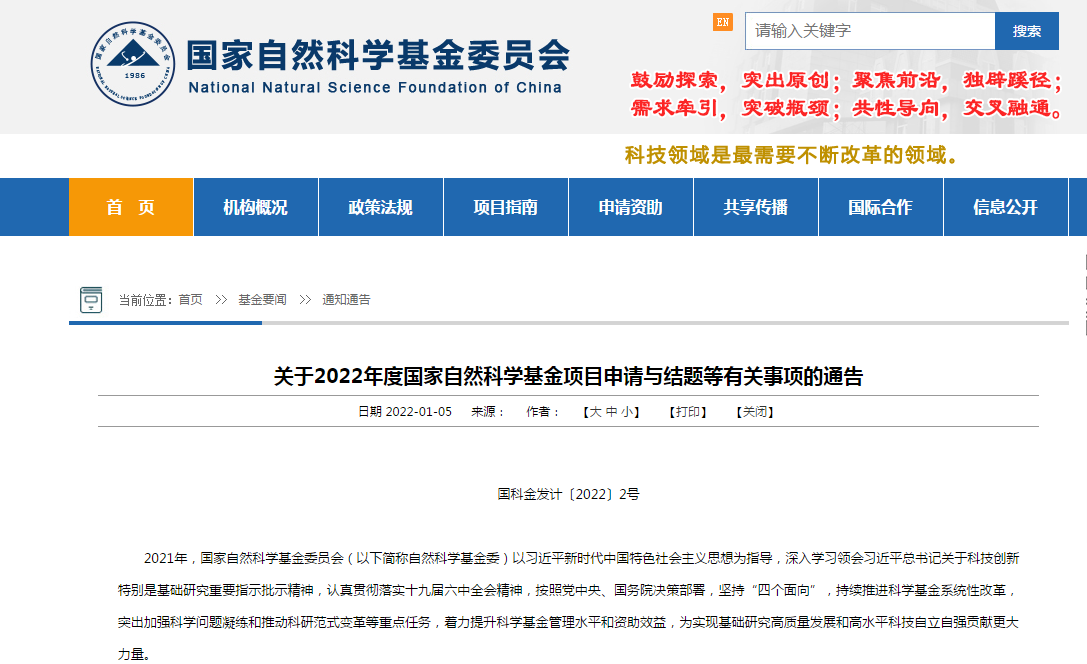The height and width of the screenshot is (664, 1087).
Task: Select the 项目指南 menu item
Action: click(505, 207)
